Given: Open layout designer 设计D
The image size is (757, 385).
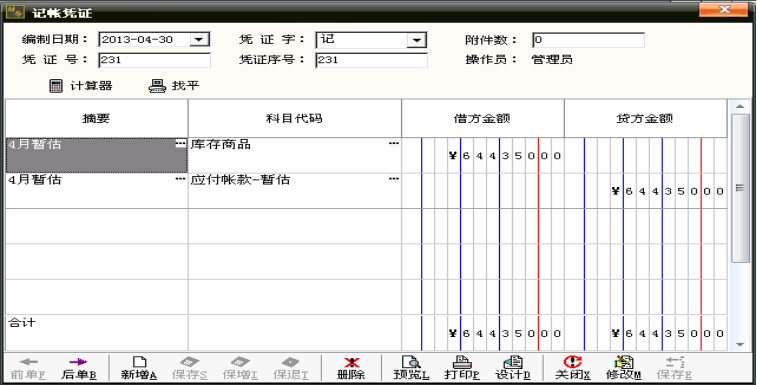Looking at the screenshot, I should click(513, 368).
